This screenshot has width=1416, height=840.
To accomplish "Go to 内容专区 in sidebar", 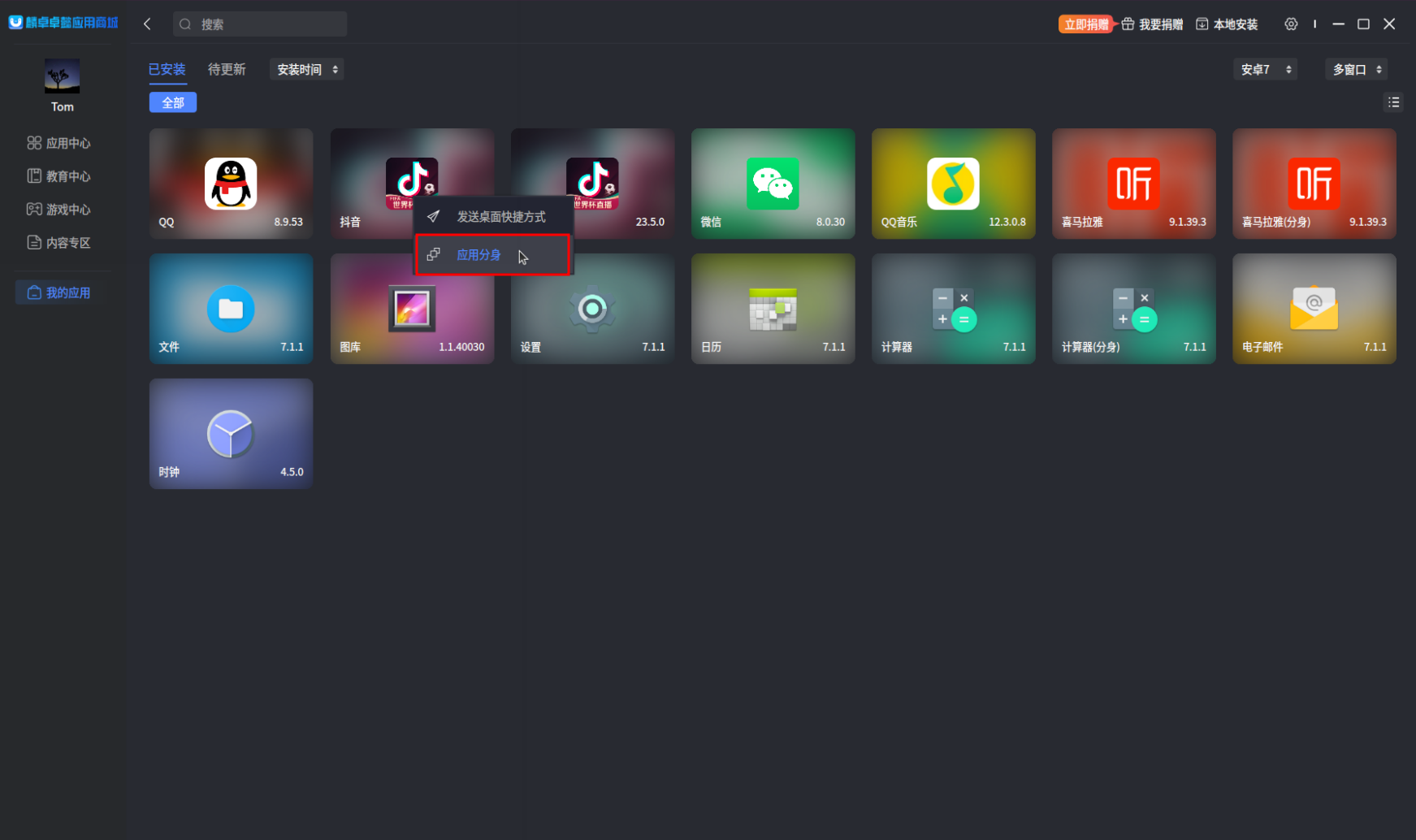I will [x=58, y=243].
